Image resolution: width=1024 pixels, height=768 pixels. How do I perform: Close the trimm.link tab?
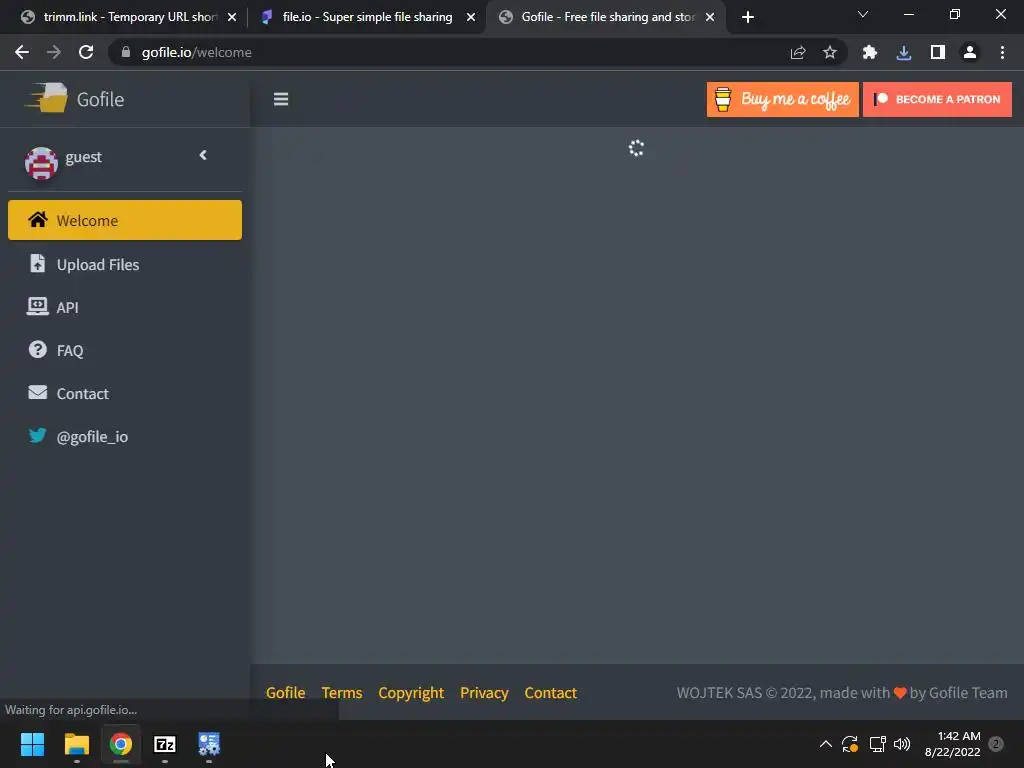232,17
